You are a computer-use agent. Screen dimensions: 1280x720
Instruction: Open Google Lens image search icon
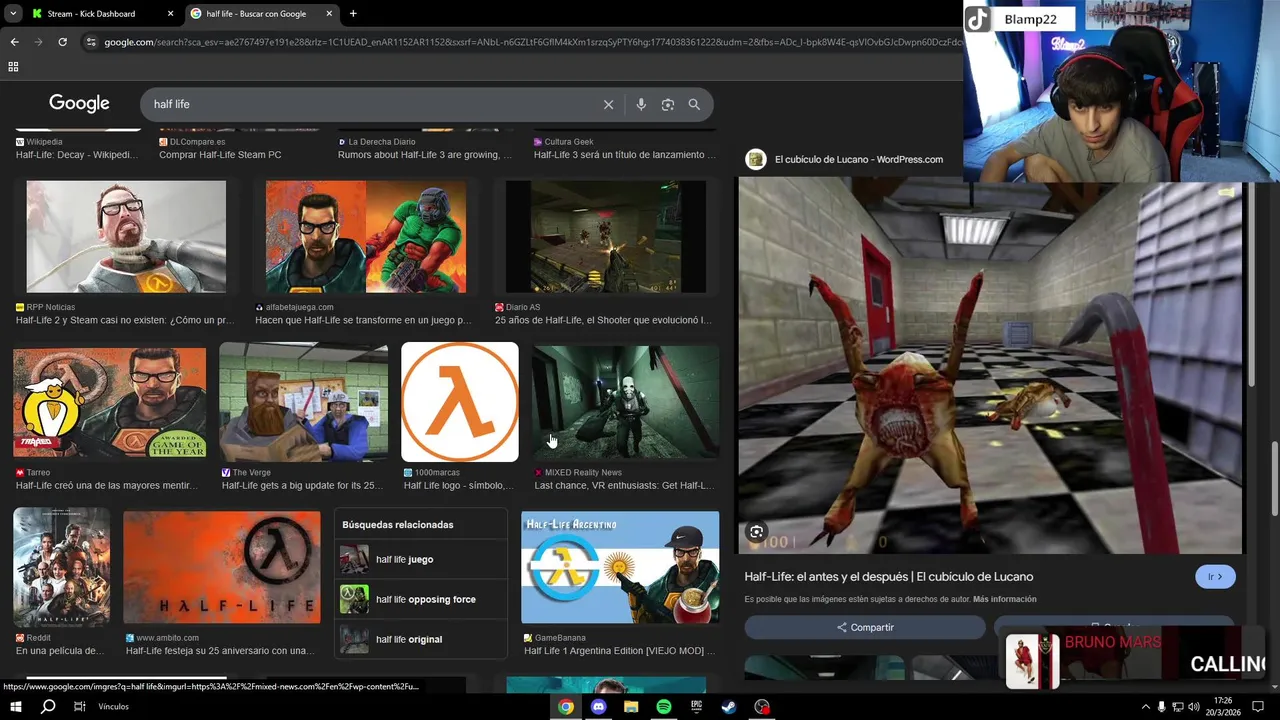668,104
